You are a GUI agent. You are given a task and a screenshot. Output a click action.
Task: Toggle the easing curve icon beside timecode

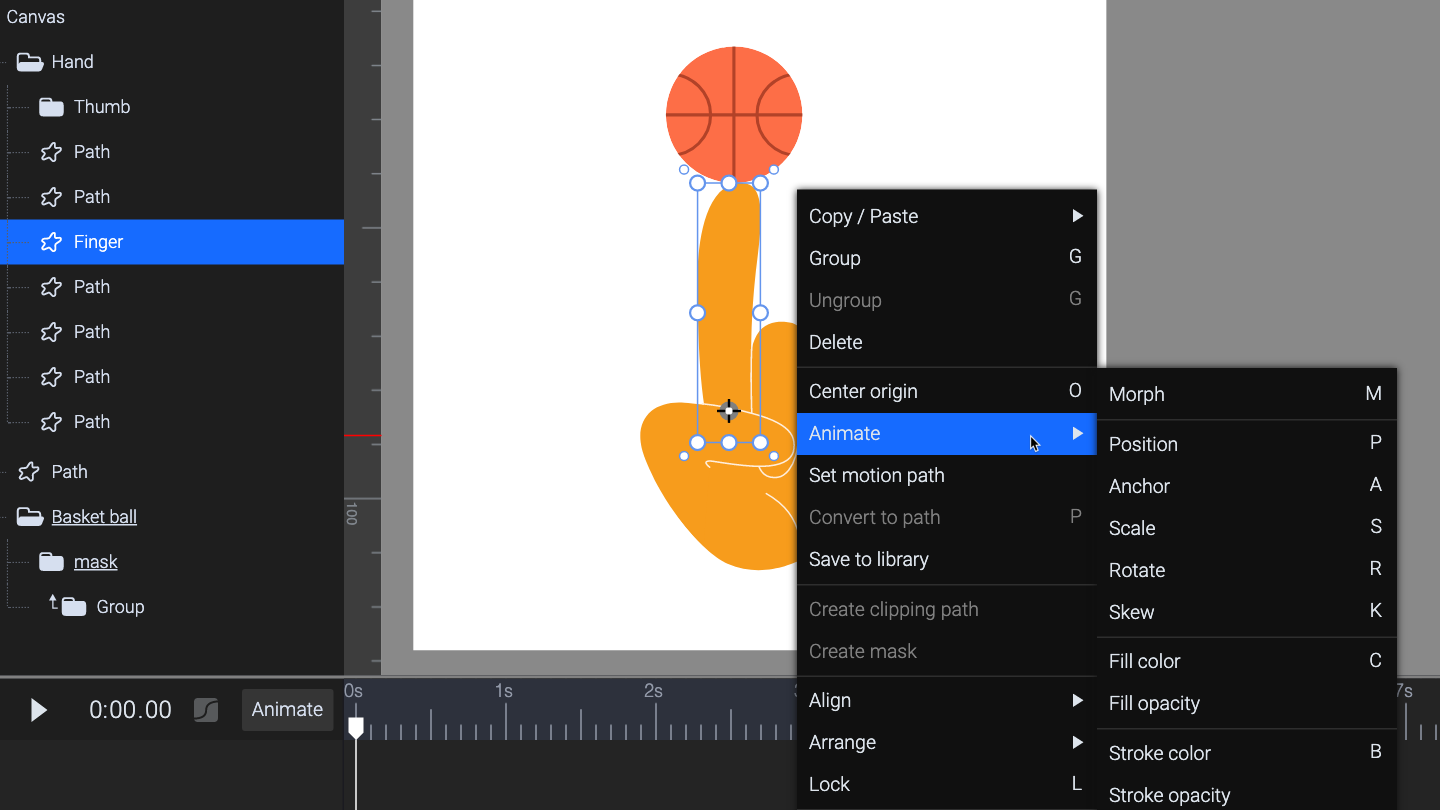click(206, 710)
